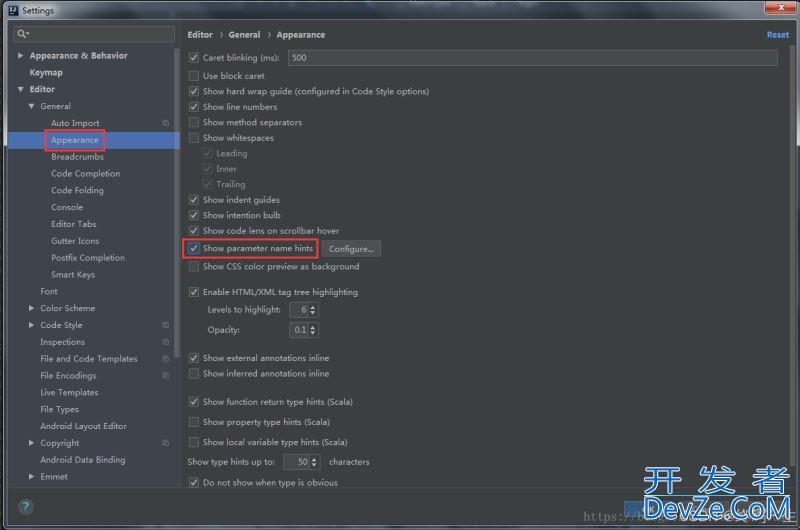Click the IntelliJ icon in the Settings title bar
The height and width of the screenshot is (530, 800).
(13, 10)
